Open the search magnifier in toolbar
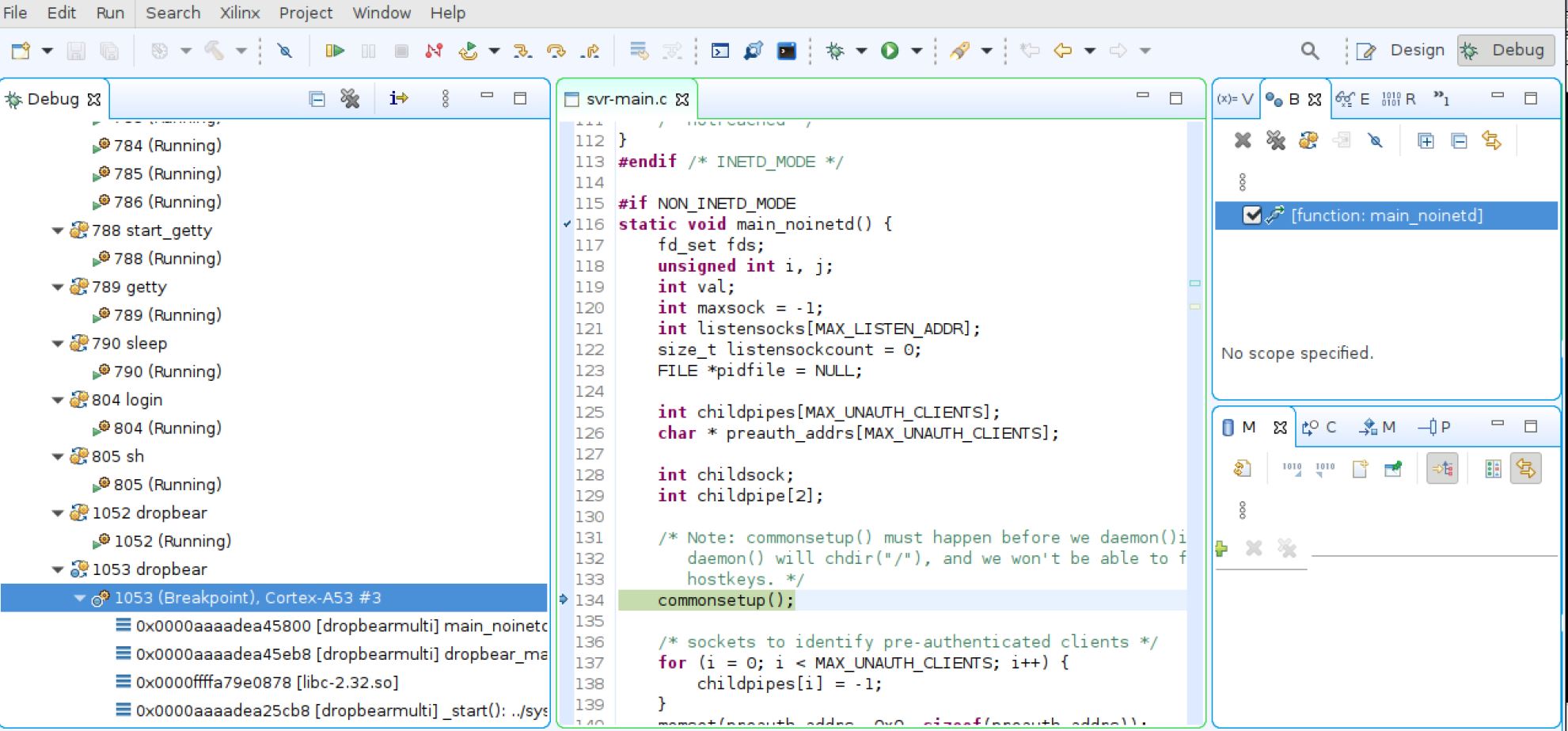This screenshot has width=1568, height=731. point(1310,51)
